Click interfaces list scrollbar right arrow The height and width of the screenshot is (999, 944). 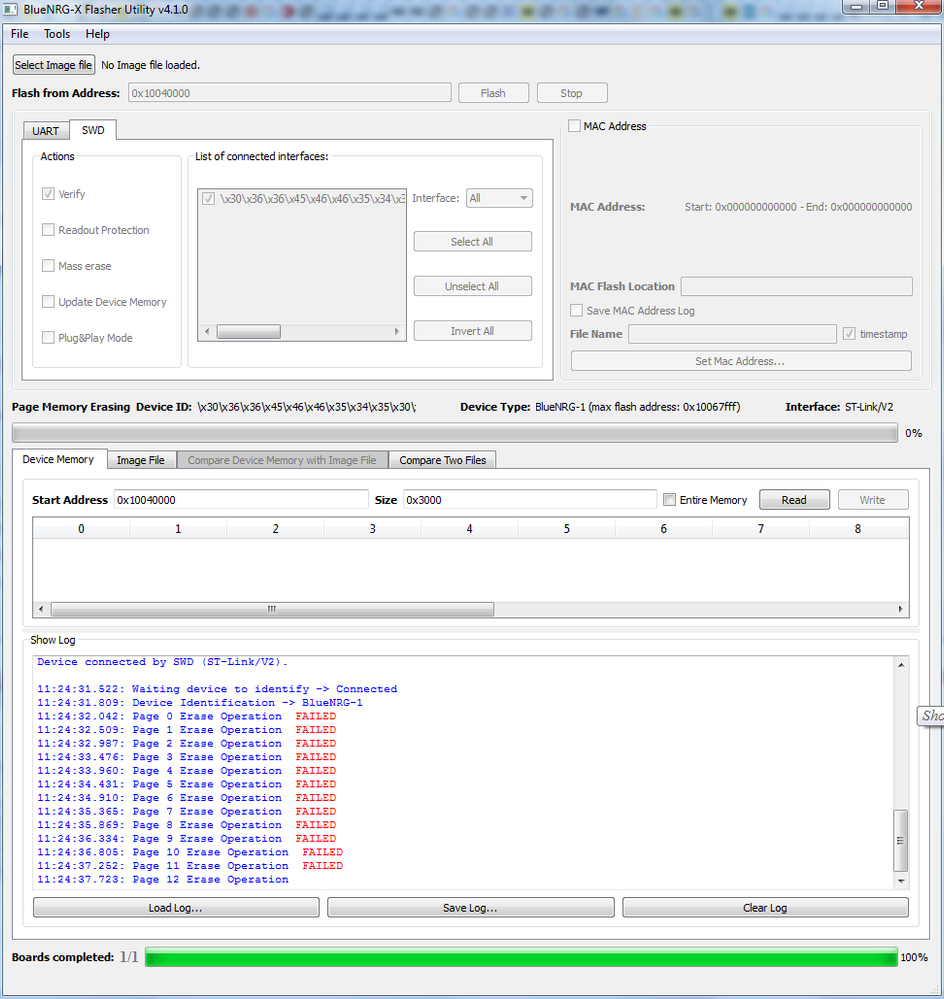(396, 331)
